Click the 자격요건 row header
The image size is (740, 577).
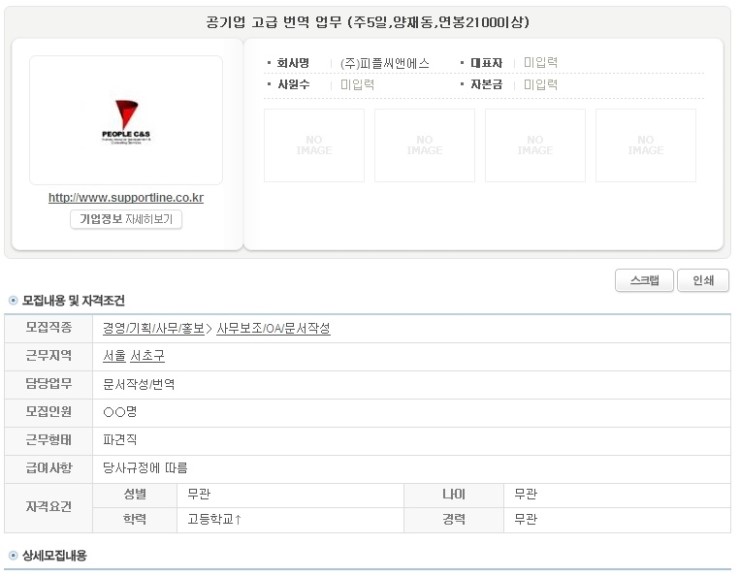pos(49,508)
